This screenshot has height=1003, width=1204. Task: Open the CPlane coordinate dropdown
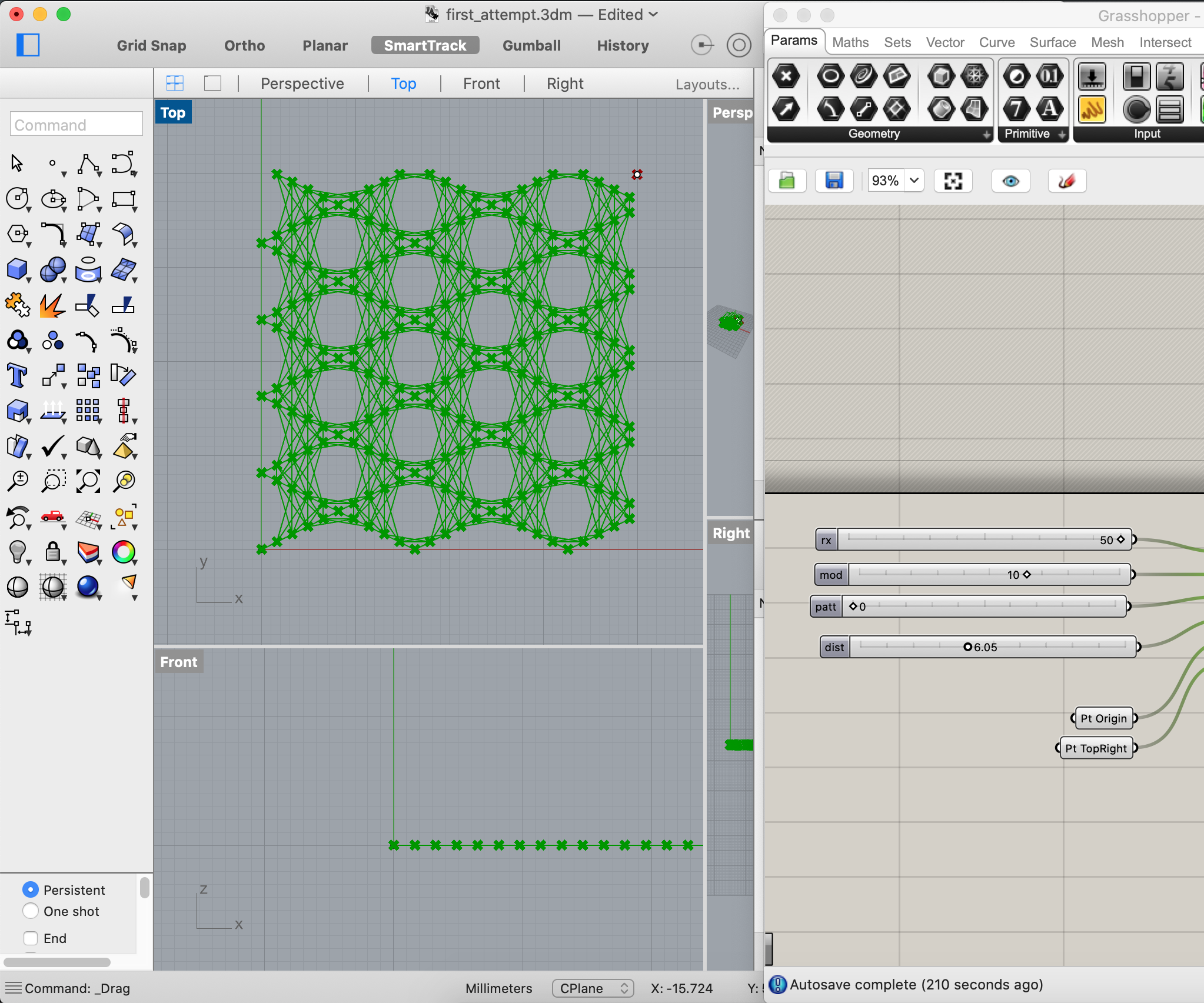pyautogui.click(x=592, y=988)
